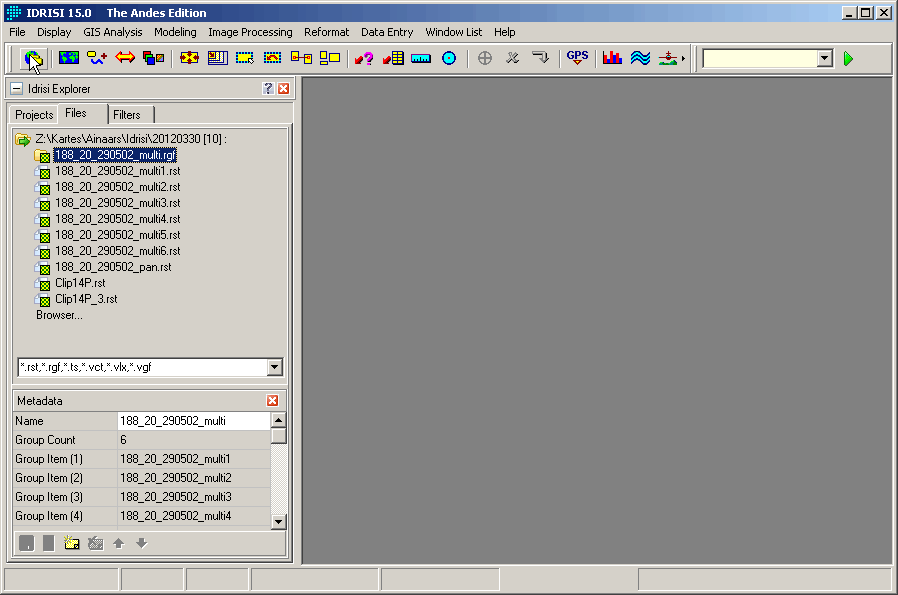Click the red four-arrow pan icon

[189, 58]
